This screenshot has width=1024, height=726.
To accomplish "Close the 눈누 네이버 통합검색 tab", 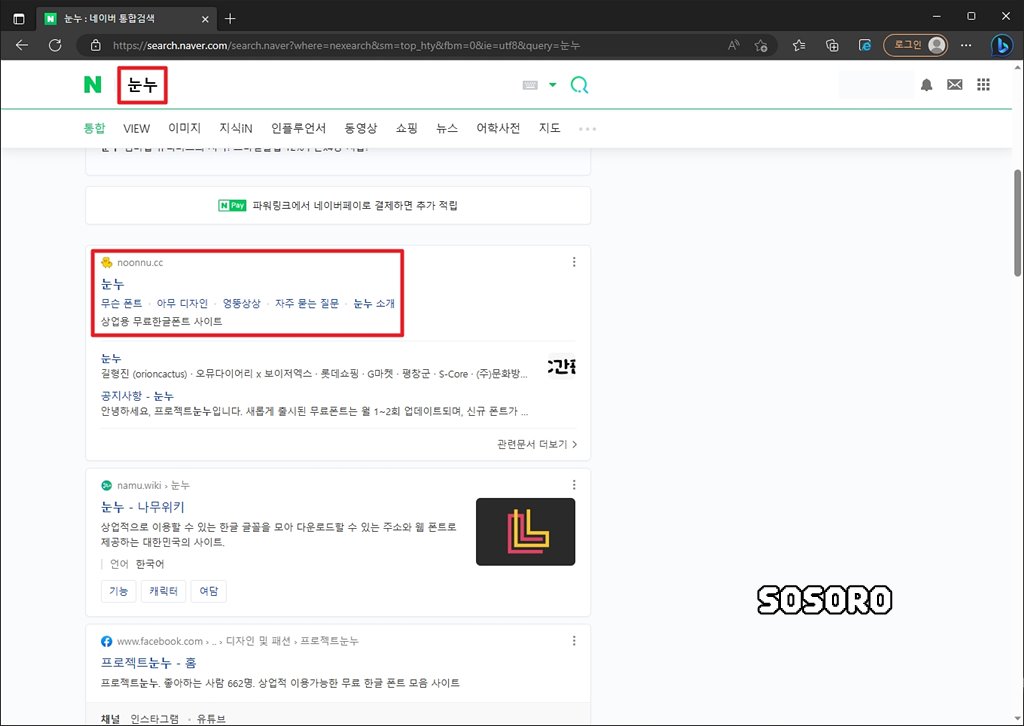I will [x=205, y=19].
